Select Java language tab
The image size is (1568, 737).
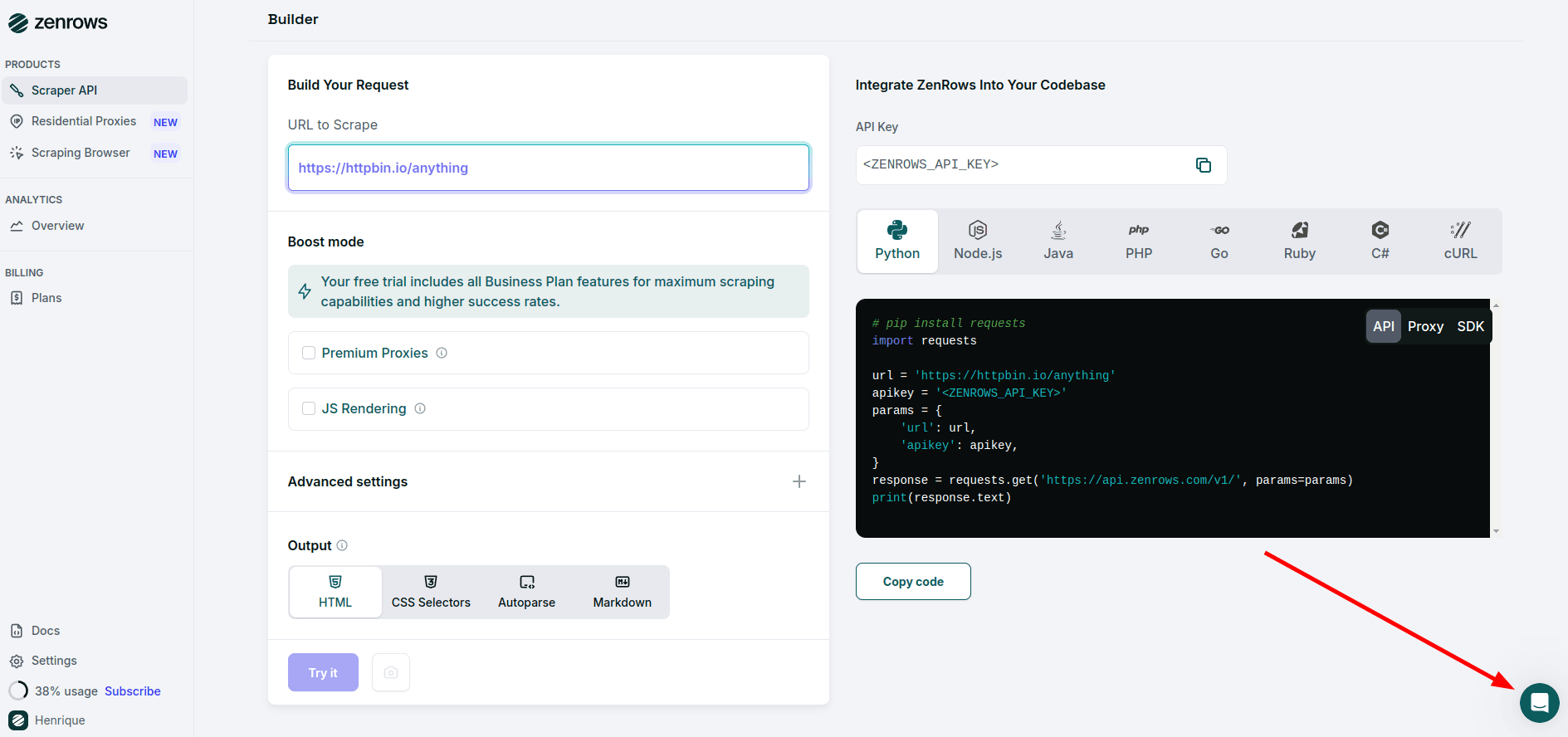point(1058,242)
